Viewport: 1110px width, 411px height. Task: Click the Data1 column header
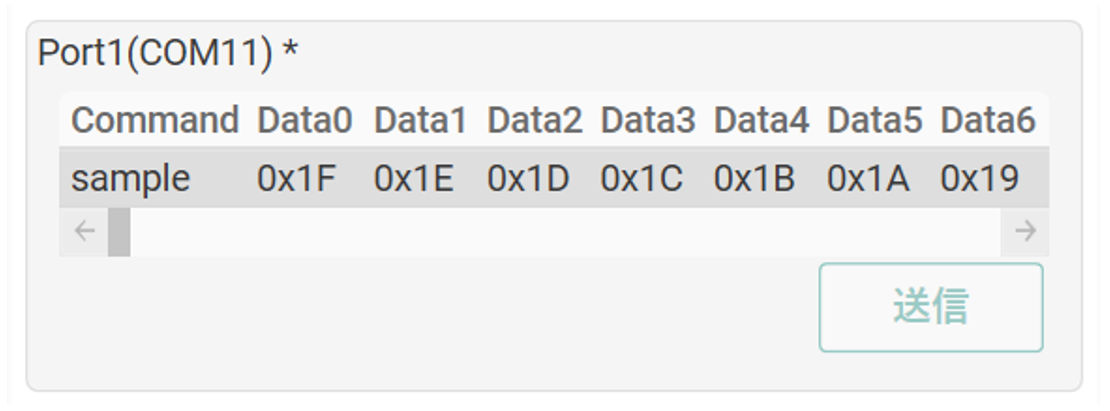[x=421, y=121]
